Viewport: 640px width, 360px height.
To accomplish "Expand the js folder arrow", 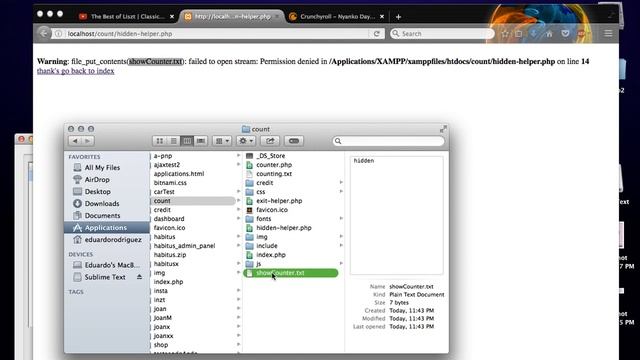I will 341,263.
